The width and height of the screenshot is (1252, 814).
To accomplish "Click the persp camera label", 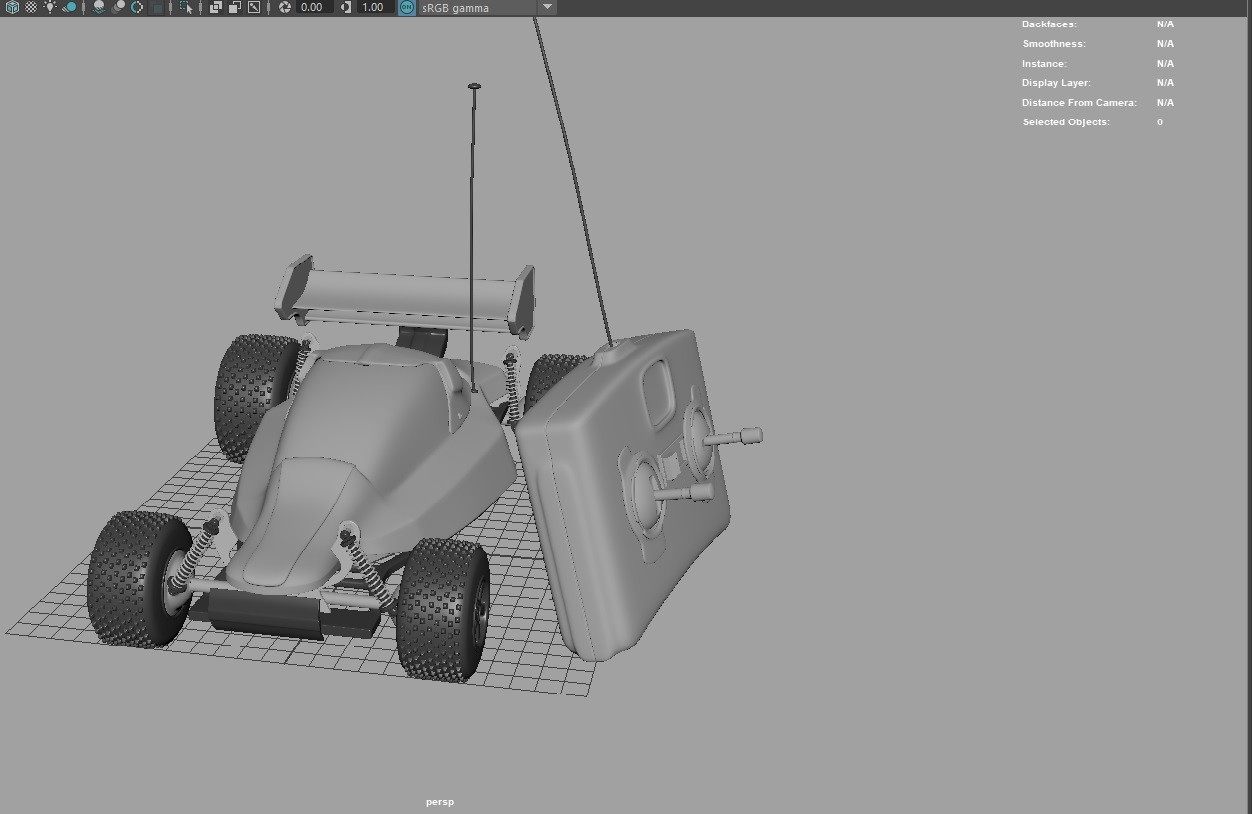I will click(x=440, y=801).
